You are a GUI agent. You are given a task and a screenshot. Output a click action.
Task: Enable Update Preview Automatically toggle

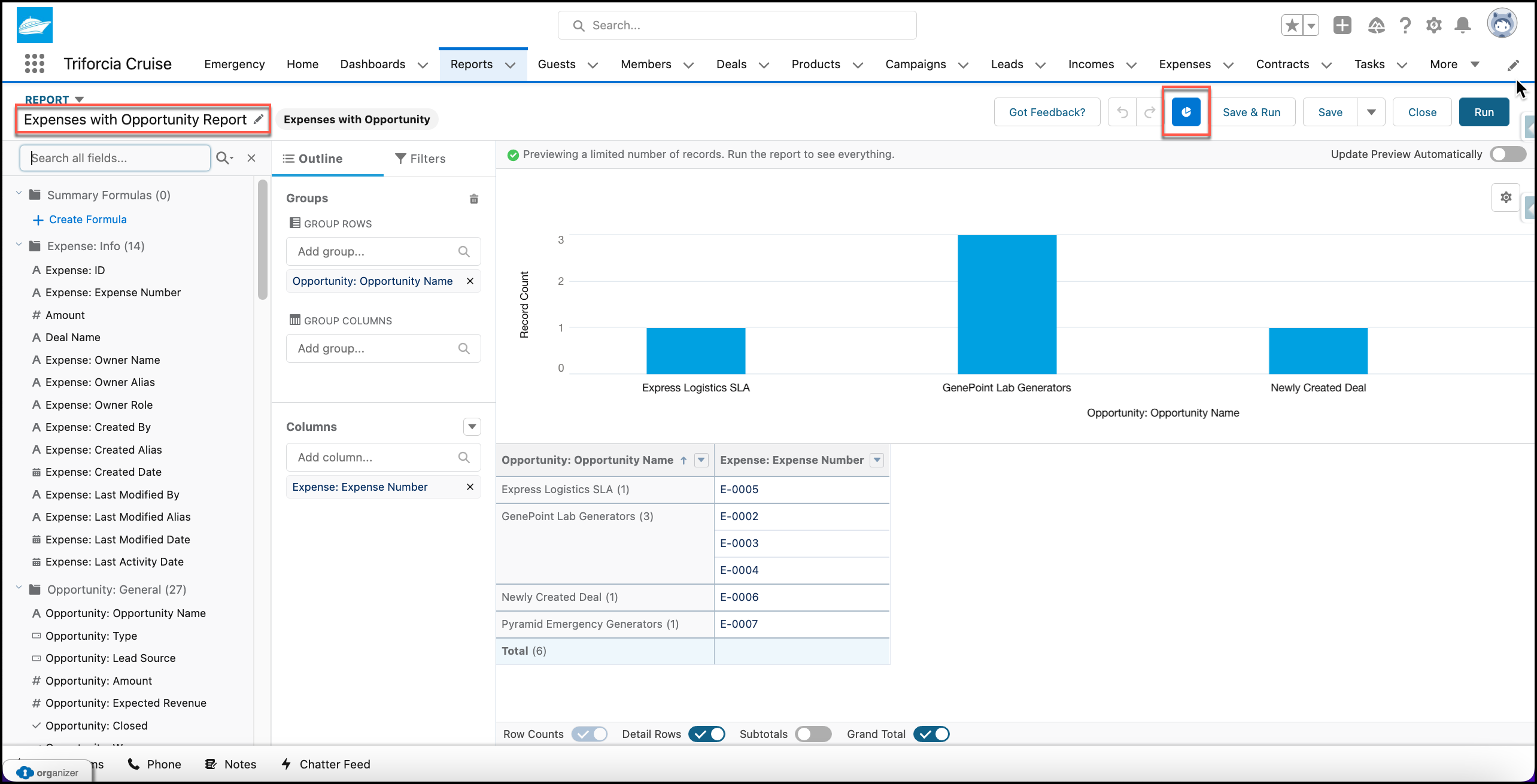tap(1508, 154)
